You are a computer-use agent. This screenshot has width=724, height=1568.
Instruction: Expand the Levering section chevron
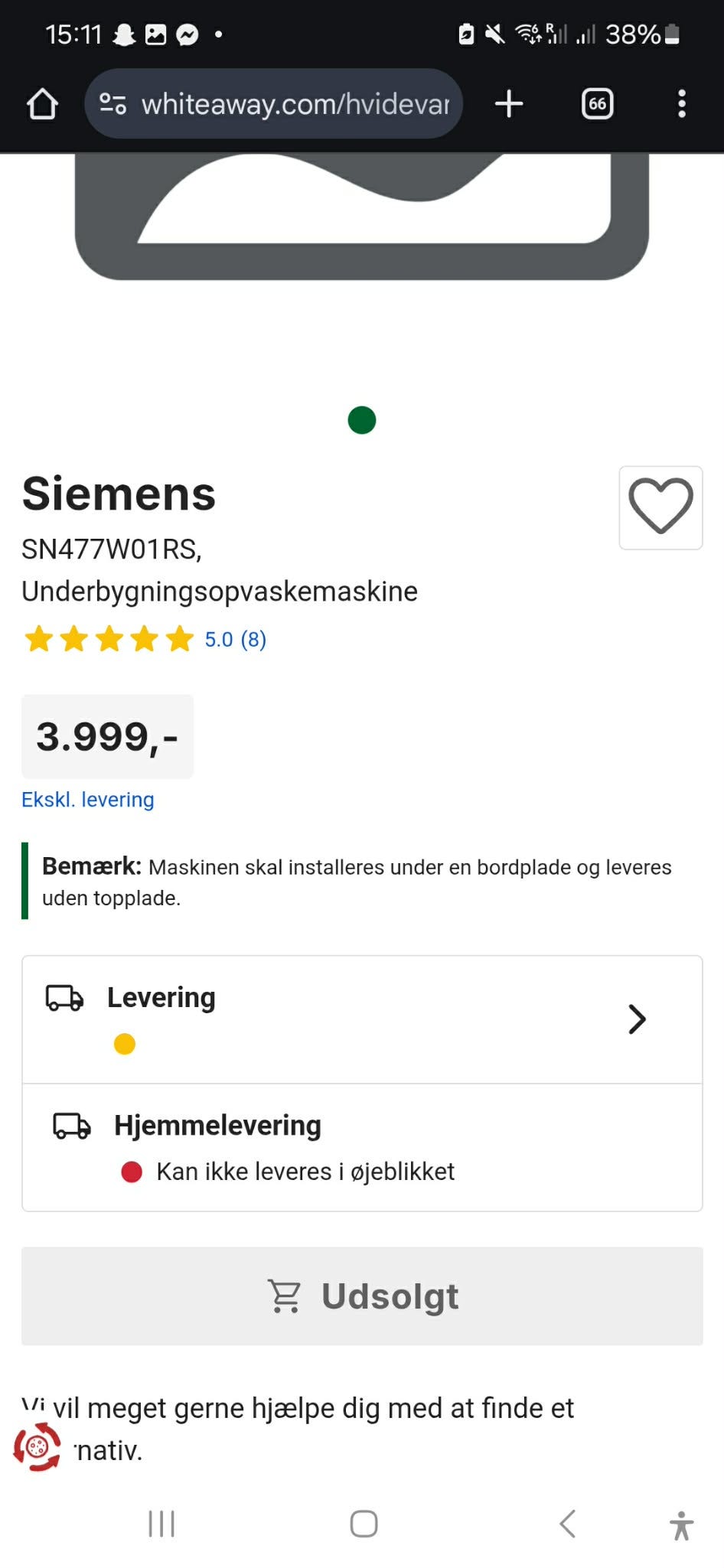(x=637, y=1019)
